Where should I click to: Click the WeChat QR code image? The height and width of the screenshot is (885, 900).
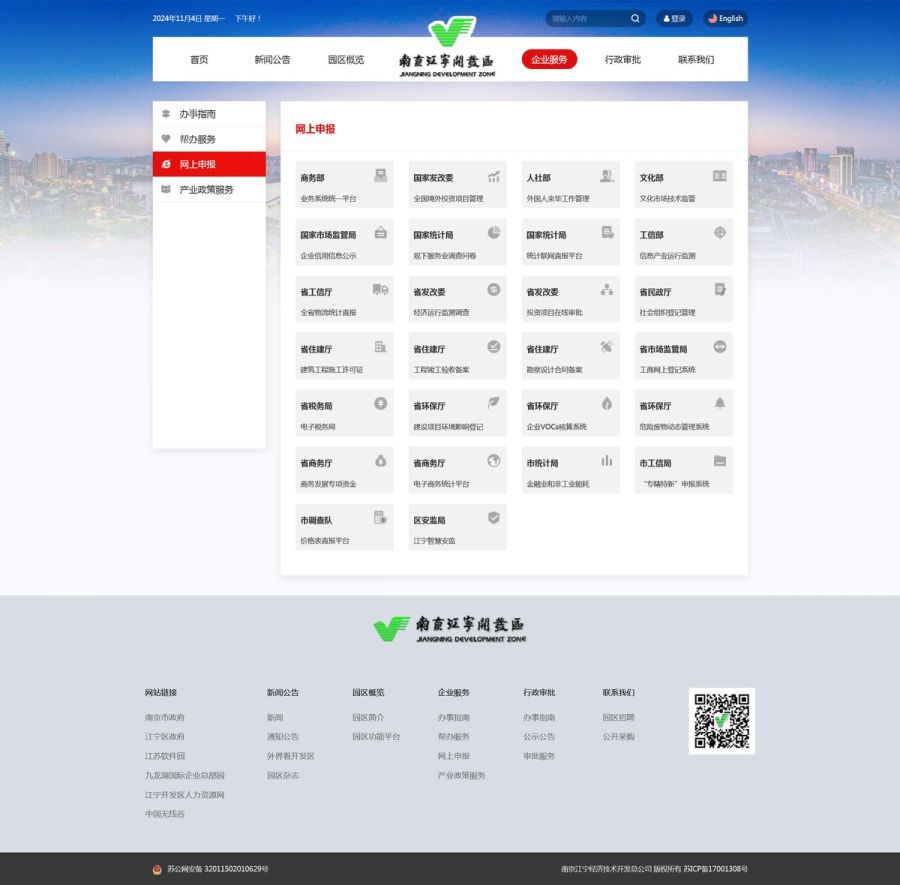(x=722, y=721)
